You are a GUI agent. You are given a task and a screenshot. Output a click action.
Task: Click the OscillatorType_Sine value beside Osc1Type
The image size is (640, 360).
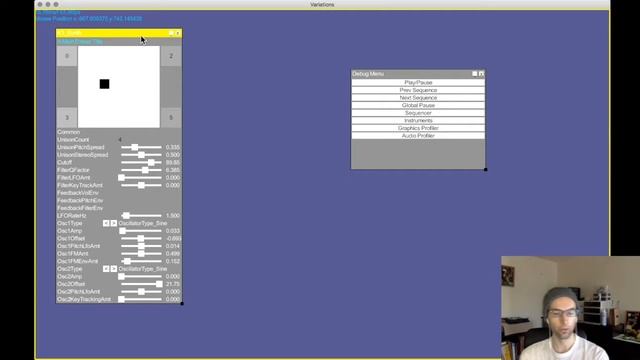pyautogui.click(x=143, y=223)
